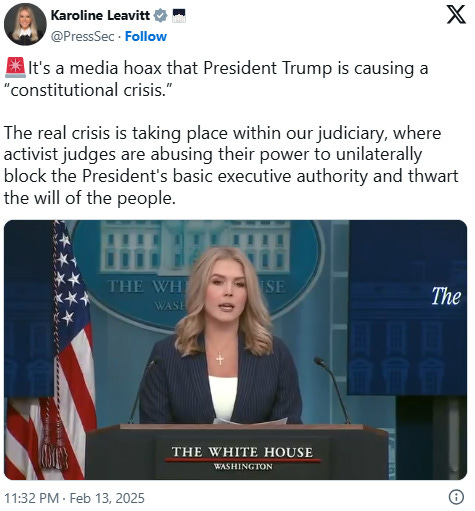Open Karoline Leavitt display name profile
475x511 pixels.
100,15
